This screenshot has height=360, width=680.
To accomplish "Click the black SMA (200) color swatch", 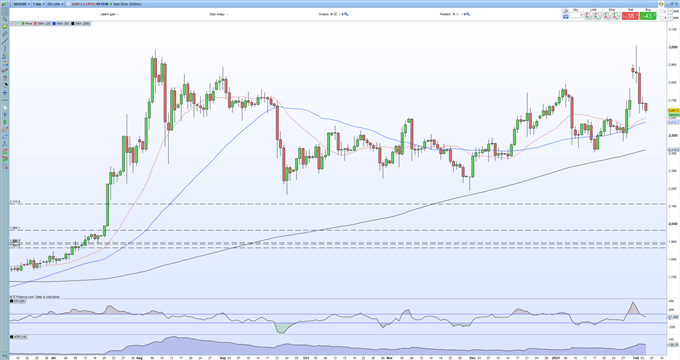I will tap(73, 23).
